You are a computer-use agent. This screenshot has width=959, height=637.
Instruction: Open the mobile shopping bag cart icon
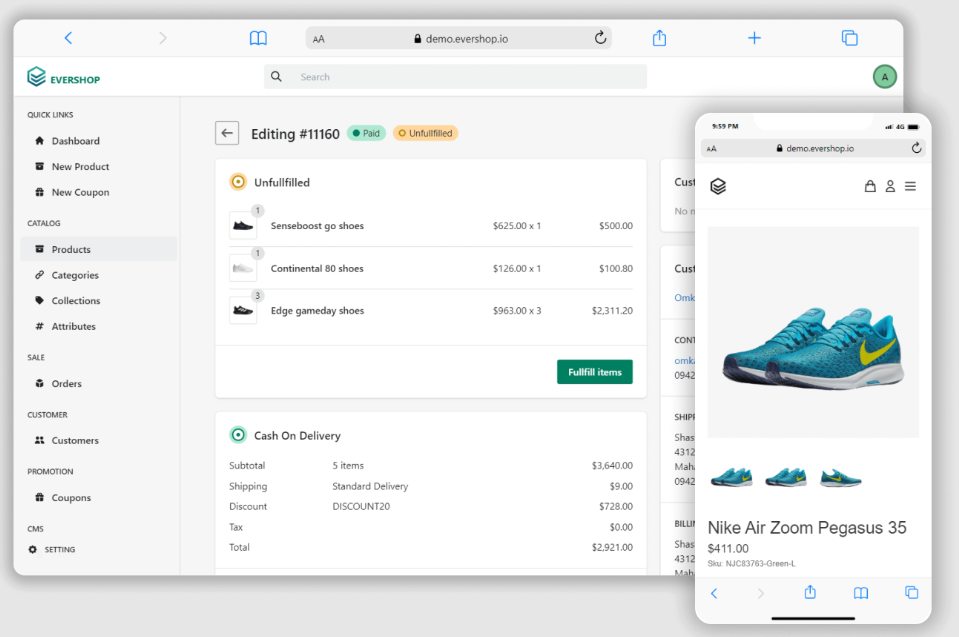point(870,186)
